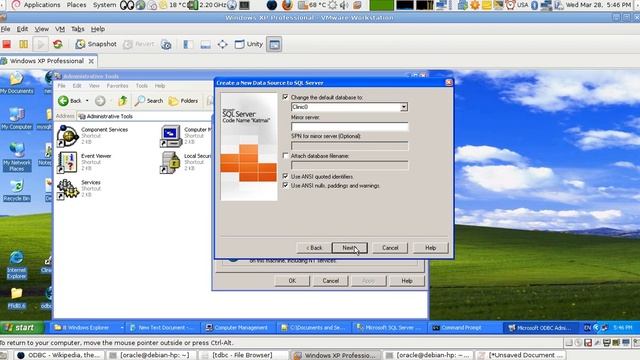Click the My Network Places desktop icon
This screenshot has height=360, width=640.
tap(17, 157)
